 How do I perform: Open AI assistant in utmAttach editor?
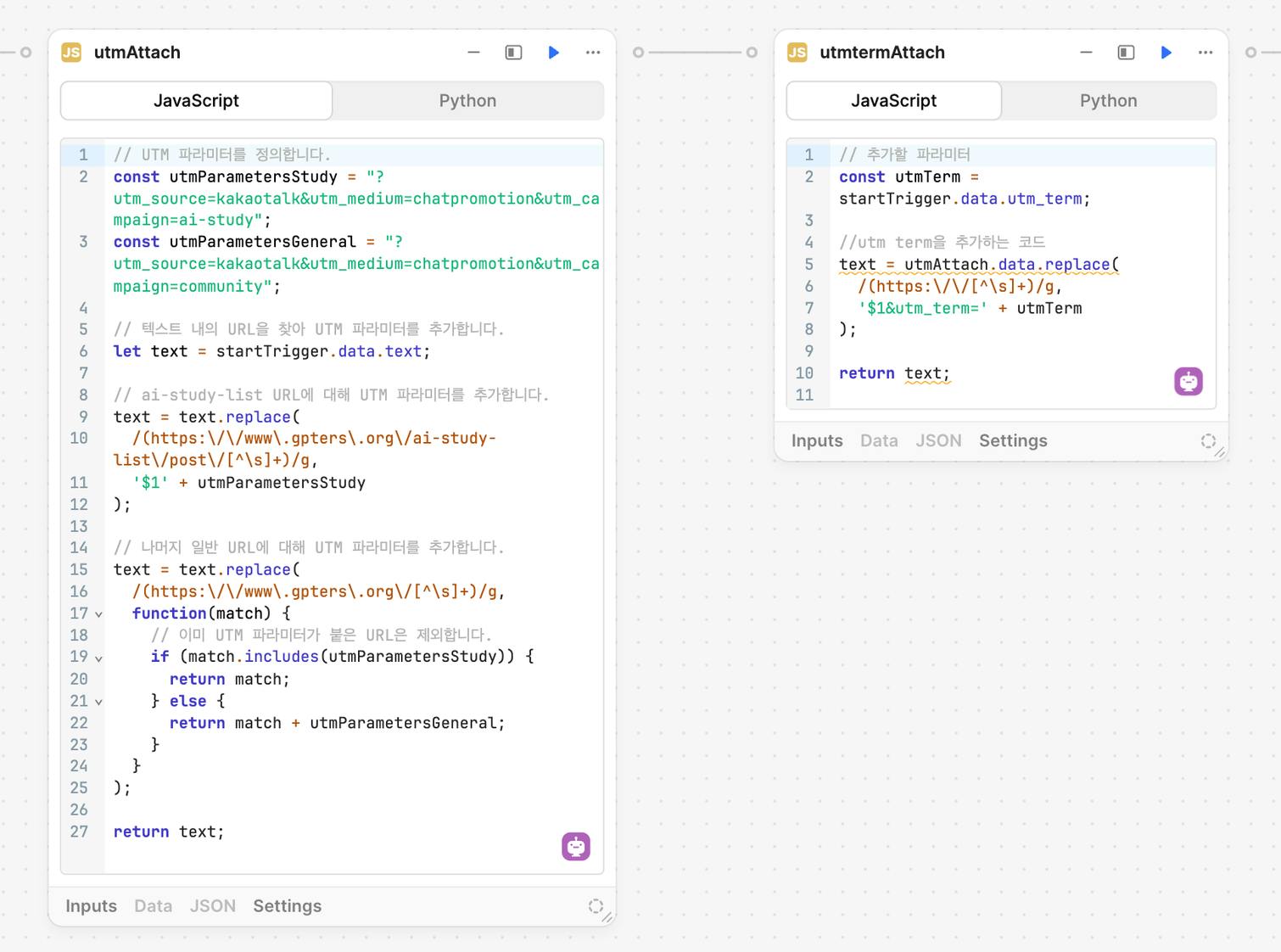click(576, 846)
